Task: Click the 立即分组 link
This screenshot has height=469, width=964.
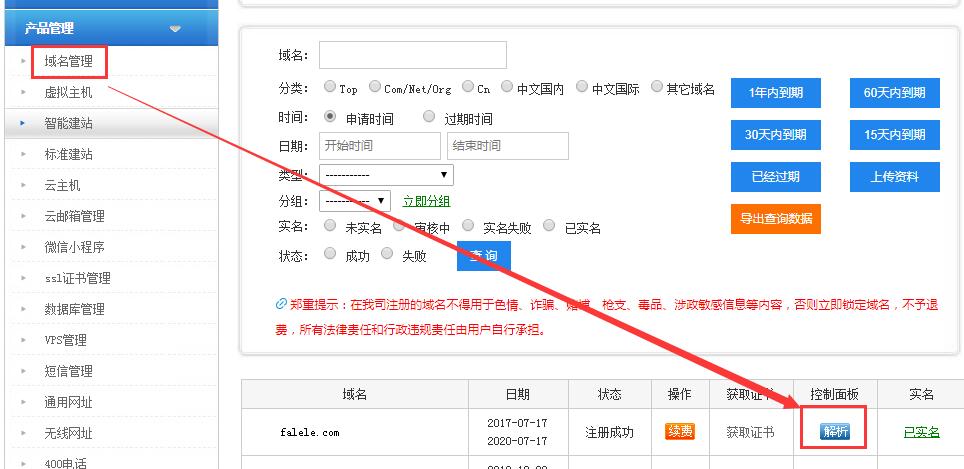Action: (x=426, y=201)
